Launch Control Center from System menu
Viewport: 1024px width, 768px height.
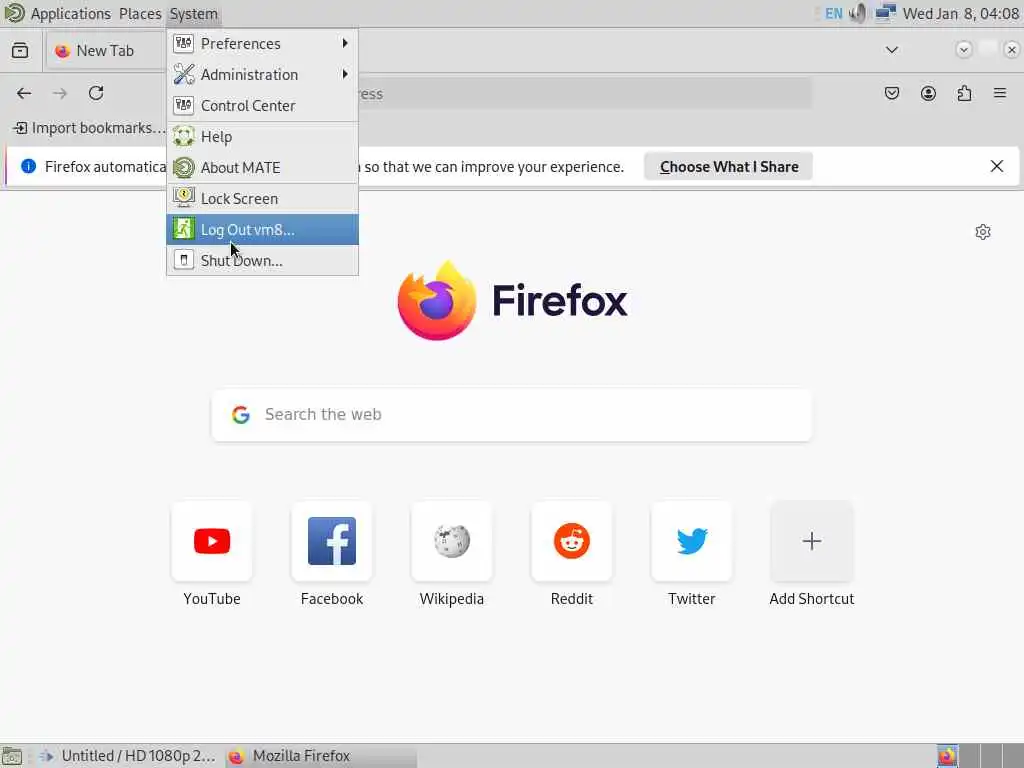coord(262,106)
